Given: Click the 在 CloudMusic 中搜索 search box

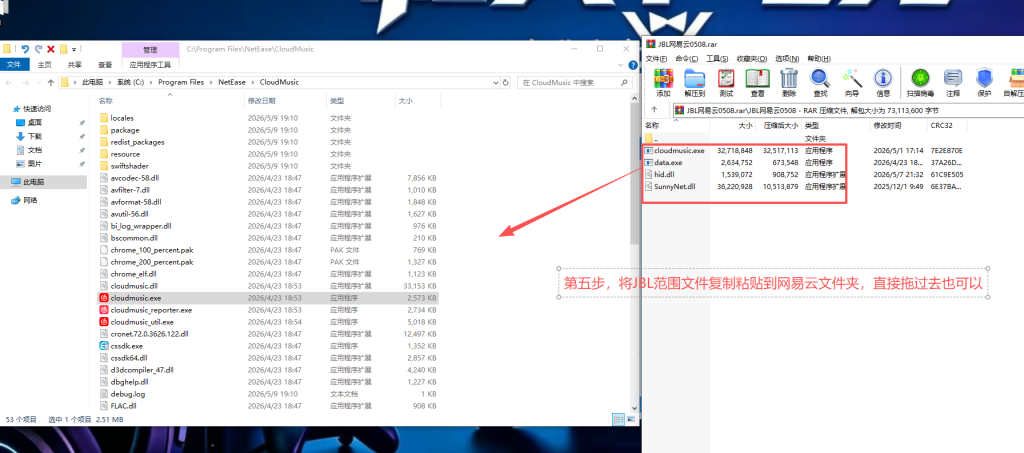Looking at the screenshot, I should coord(575,82).
